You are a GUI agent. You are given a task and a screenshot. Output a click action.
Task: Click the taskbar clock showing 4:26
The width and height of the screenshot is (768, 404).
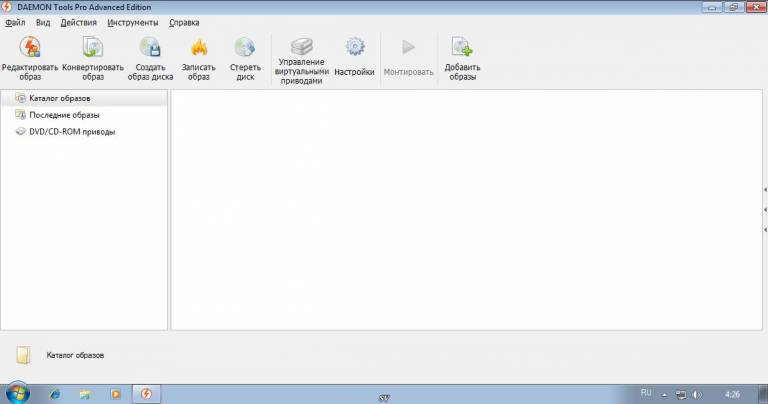point(732,394)
